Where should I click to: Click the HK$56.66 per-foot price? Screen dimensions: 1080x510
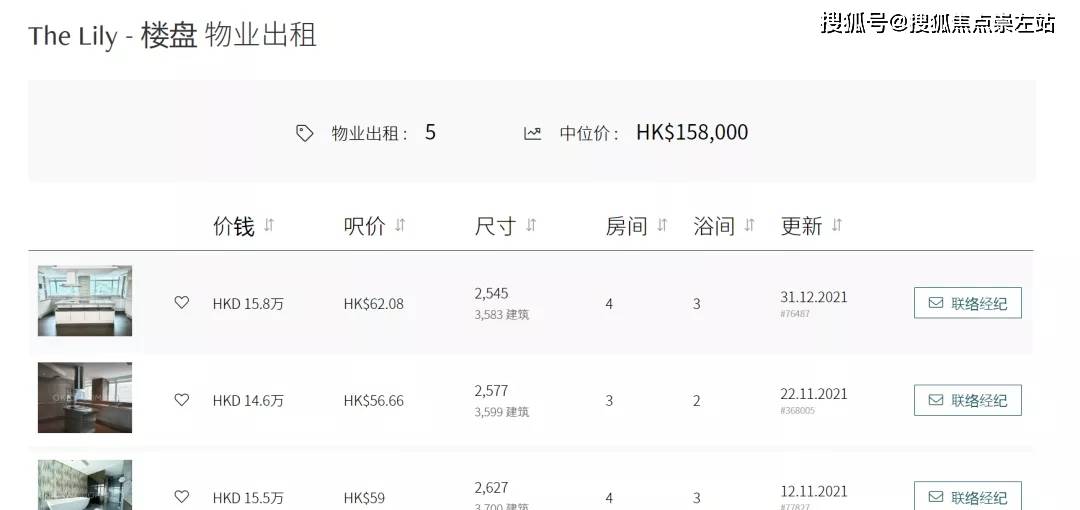(x=374, y=400)
